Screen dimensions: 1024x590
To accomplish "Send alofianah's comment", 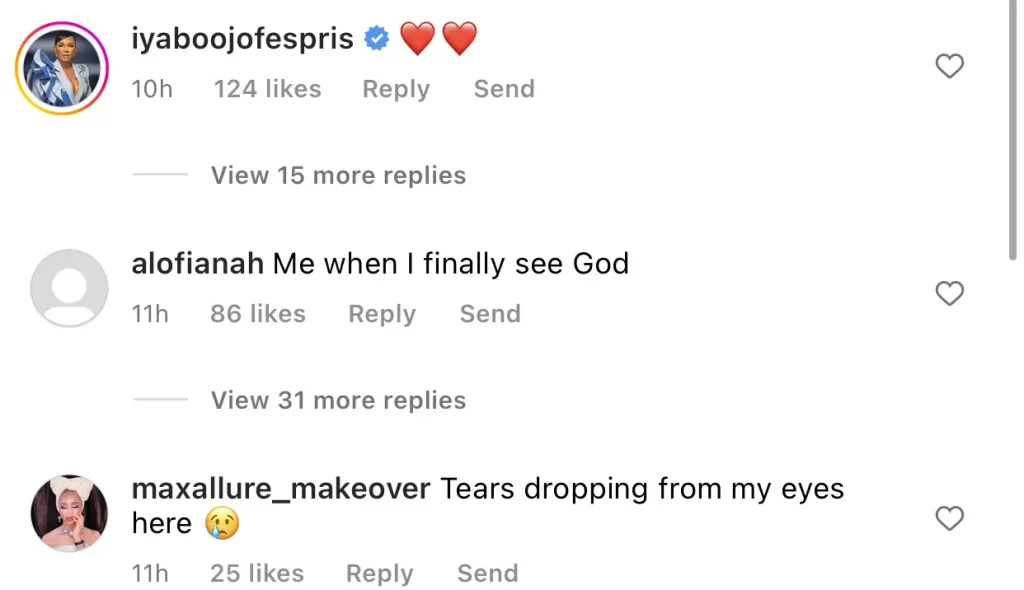I will coord(490,314).
